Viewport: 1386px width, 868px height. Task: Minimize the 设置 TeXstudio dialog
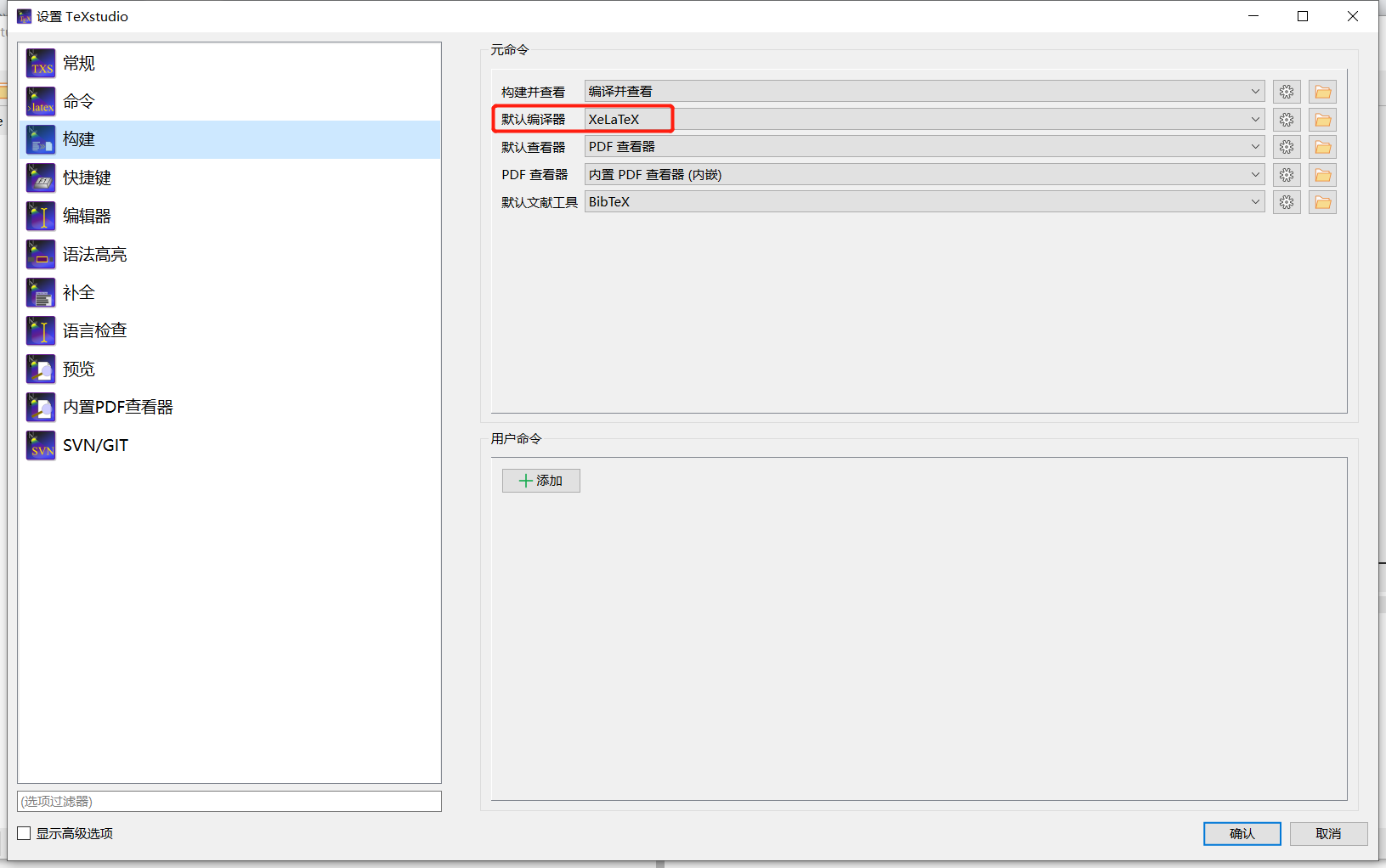coord(1253,16)
